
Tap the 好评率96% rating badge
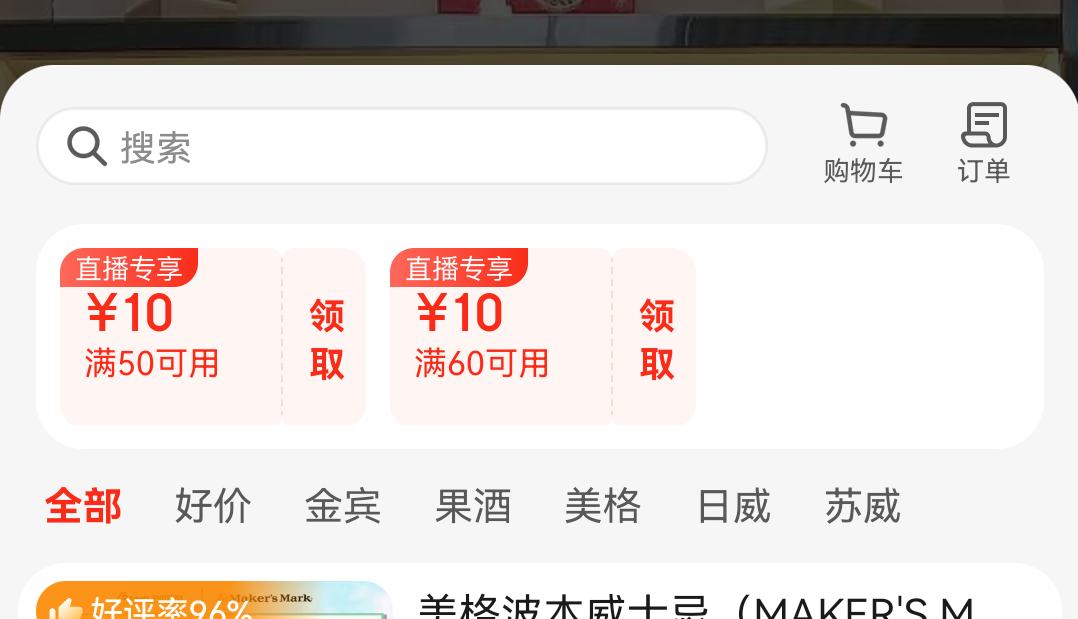point(158,608)
